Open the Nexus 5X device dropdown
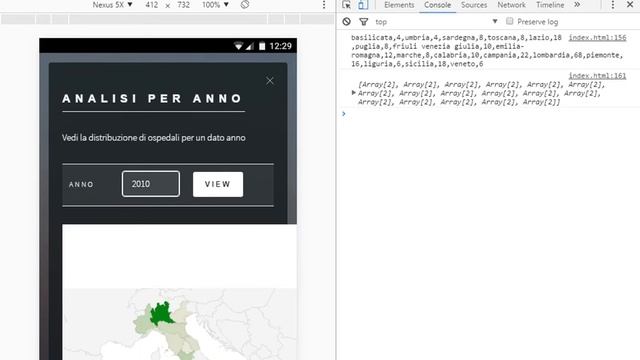640x360 pixels. (112, 5)
